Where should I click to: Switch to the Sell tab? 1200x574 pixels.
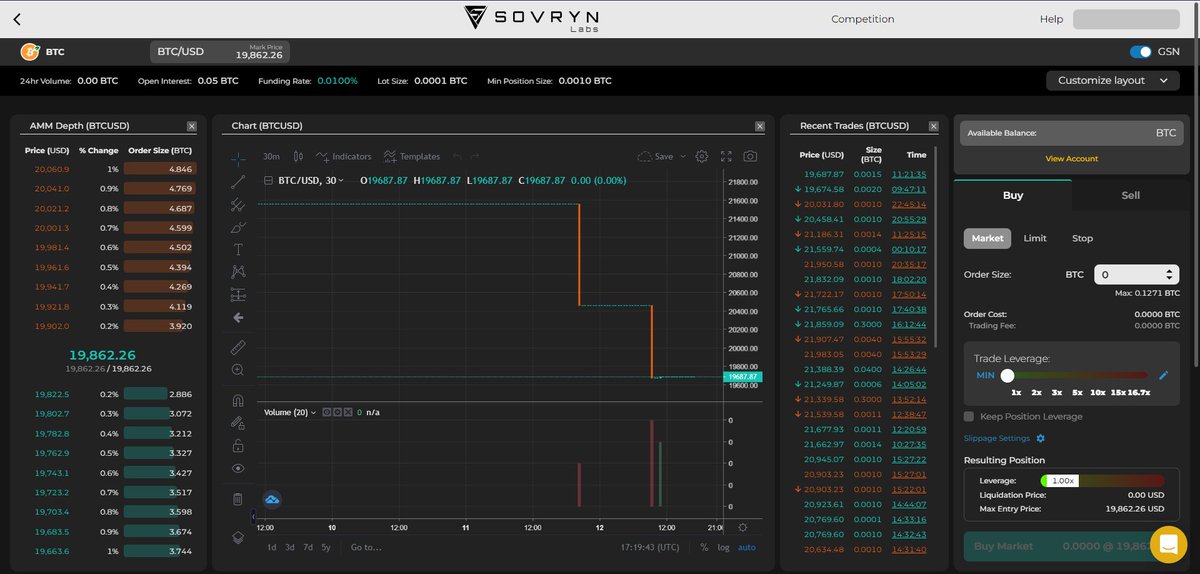tap(1130, 195)
